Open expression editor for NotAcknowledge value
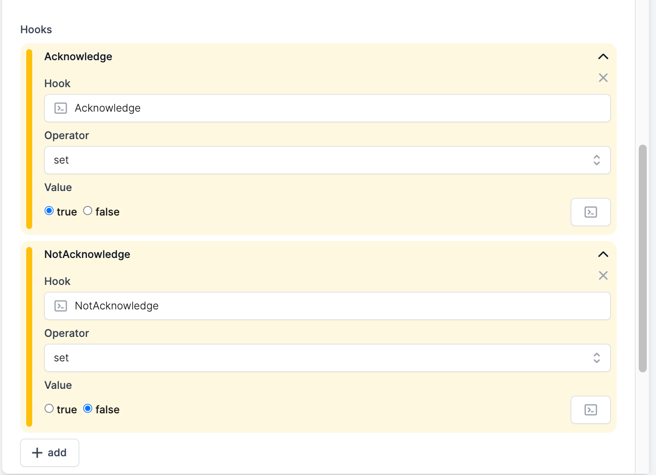 (590, 410)
